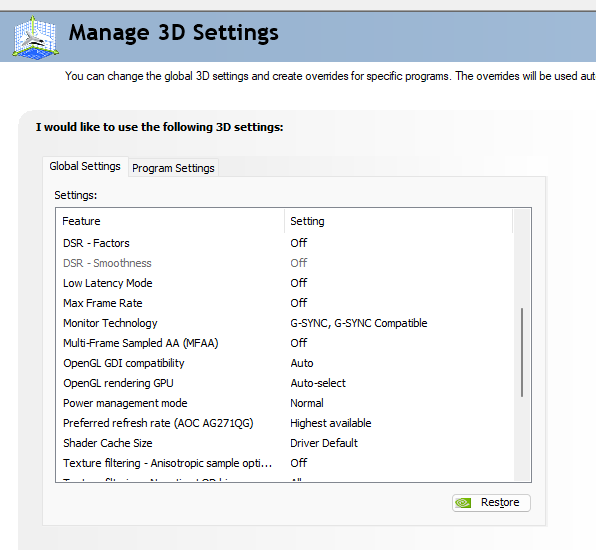Viewport: 596px width, 550px height.
Task: Open the Power management mode value Normal
Action: (307, 403)
